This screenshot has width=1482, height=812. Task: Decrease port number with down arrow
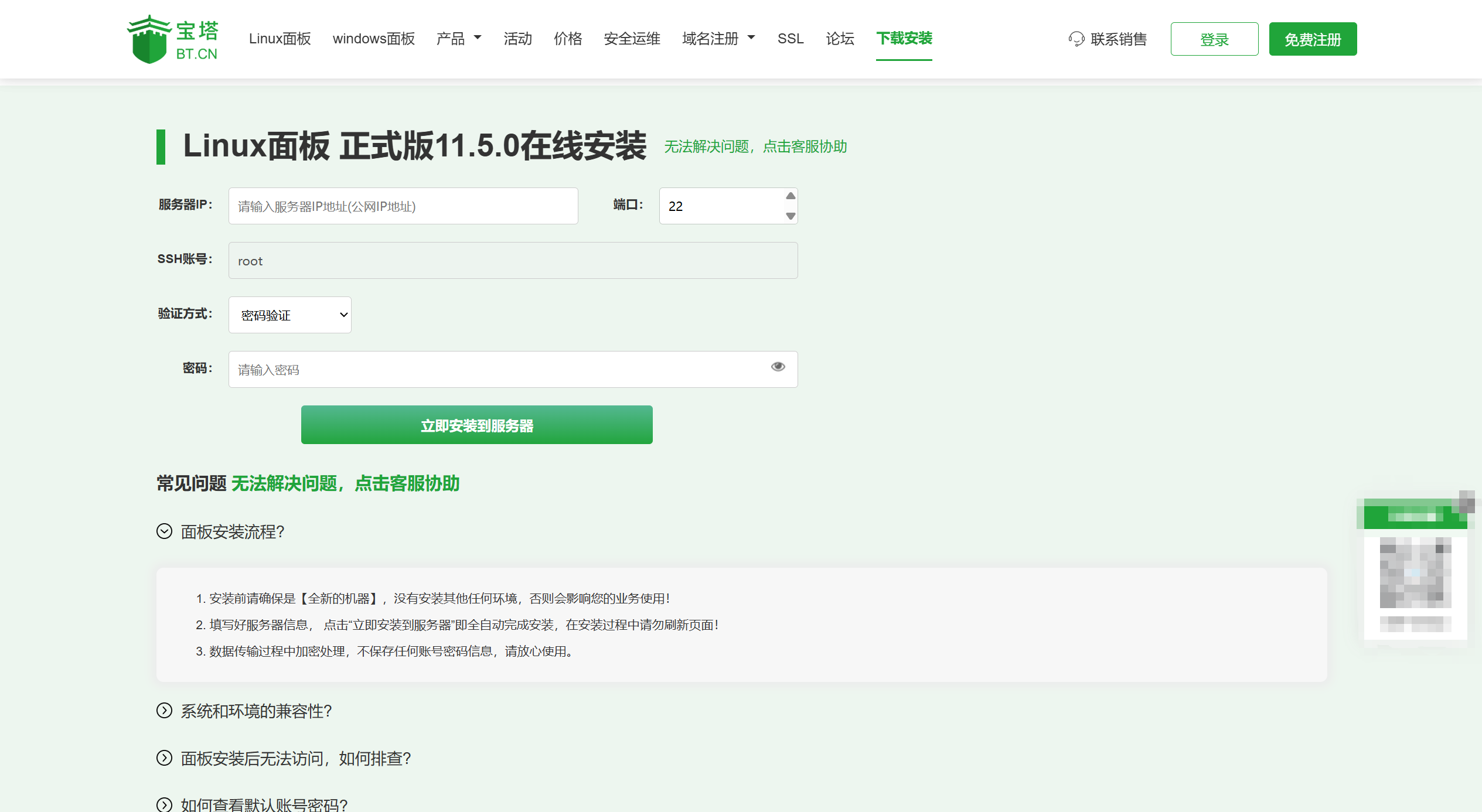(791, 216)
